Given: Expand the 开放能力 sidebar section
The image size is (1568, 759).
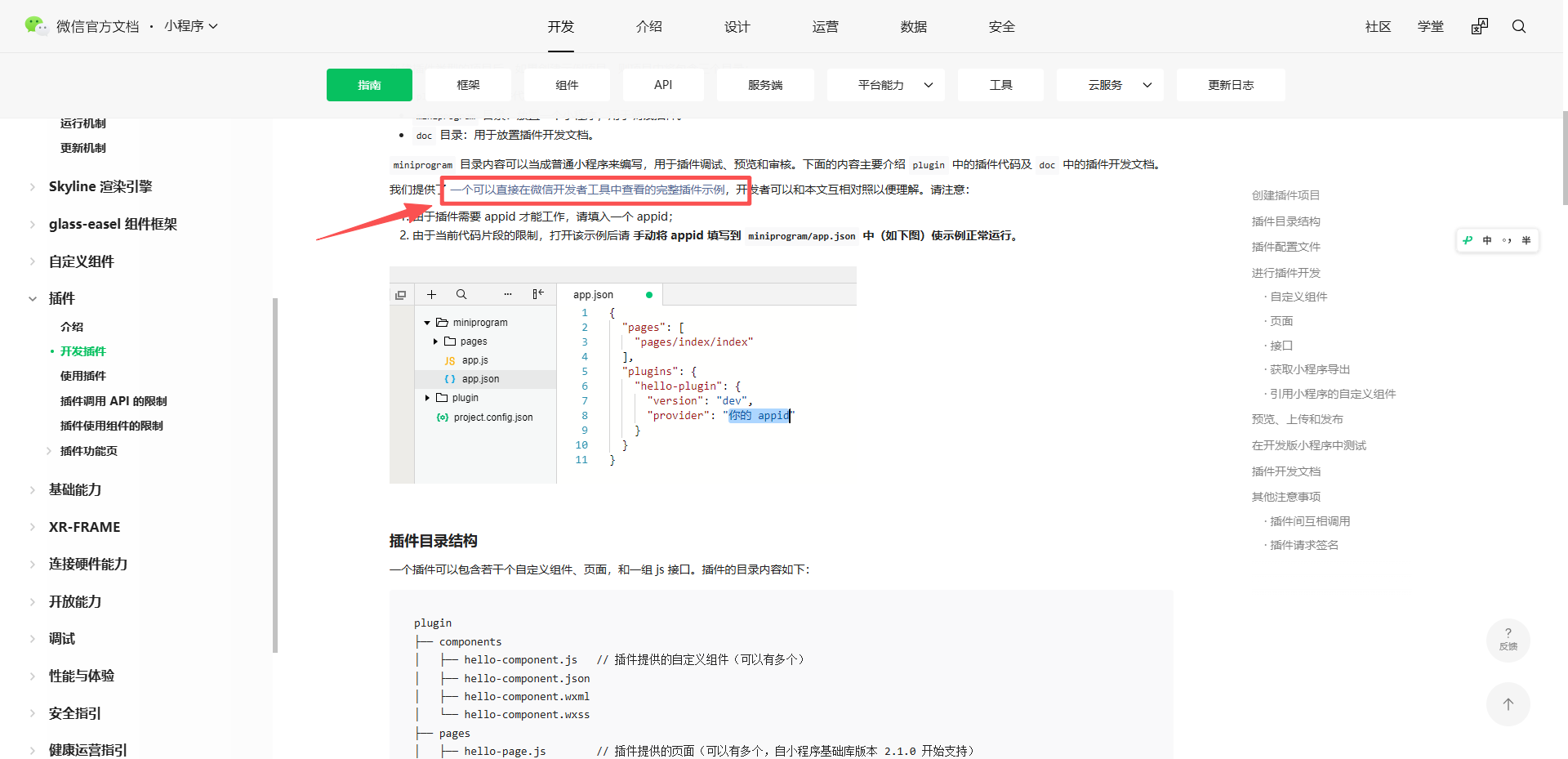Looking at the screenshot, I should tap(33, 602).
